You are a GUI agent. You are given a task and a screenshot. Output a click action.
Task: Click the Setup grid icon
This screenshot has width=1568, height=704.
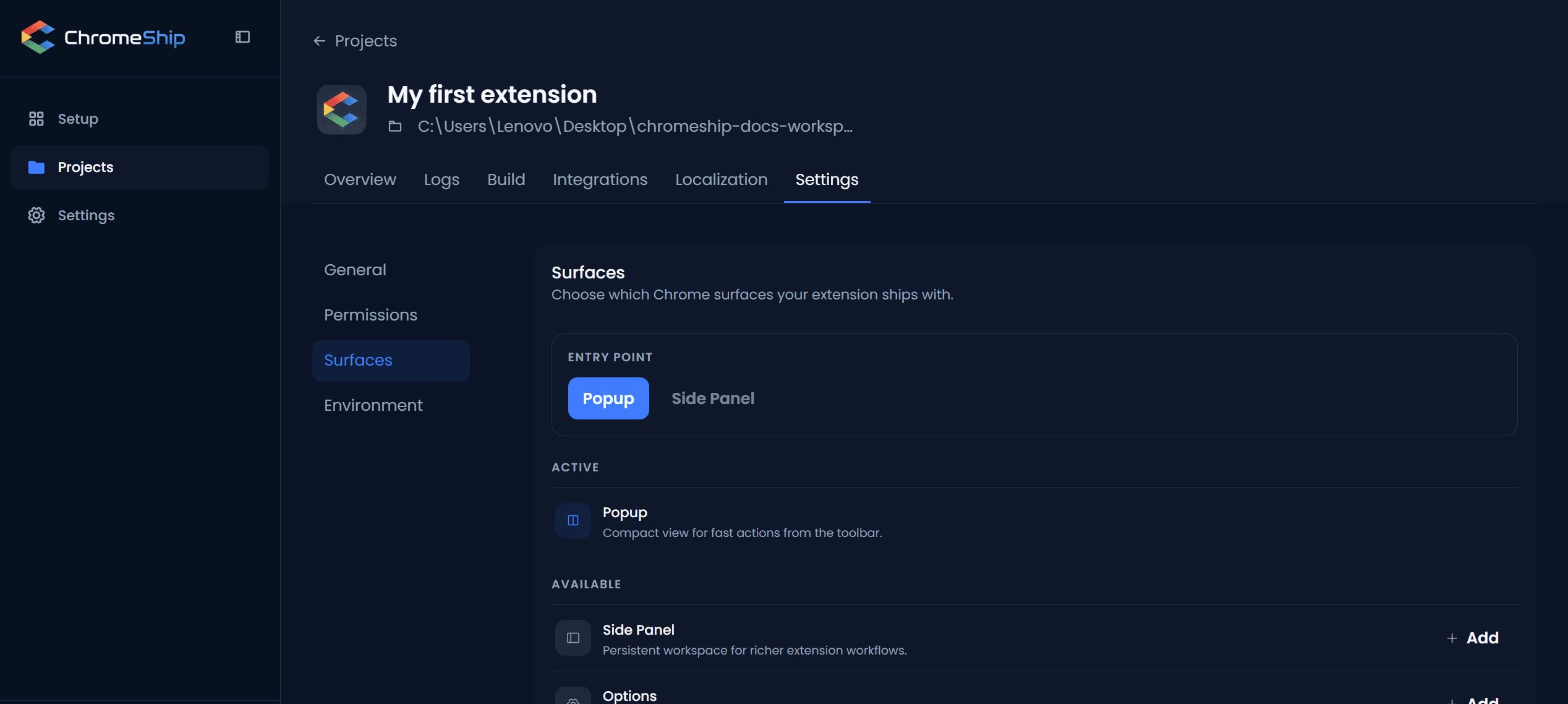(x=36, y=119)
